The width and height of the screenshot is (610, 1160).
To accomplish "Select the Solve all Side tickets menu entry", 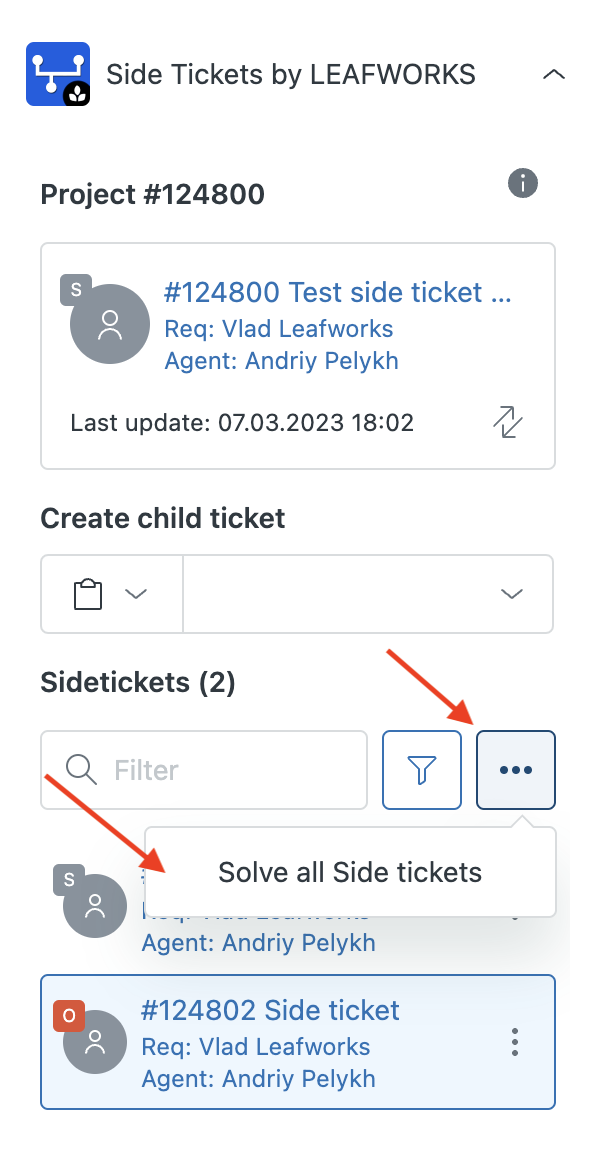I will [348, 872].
